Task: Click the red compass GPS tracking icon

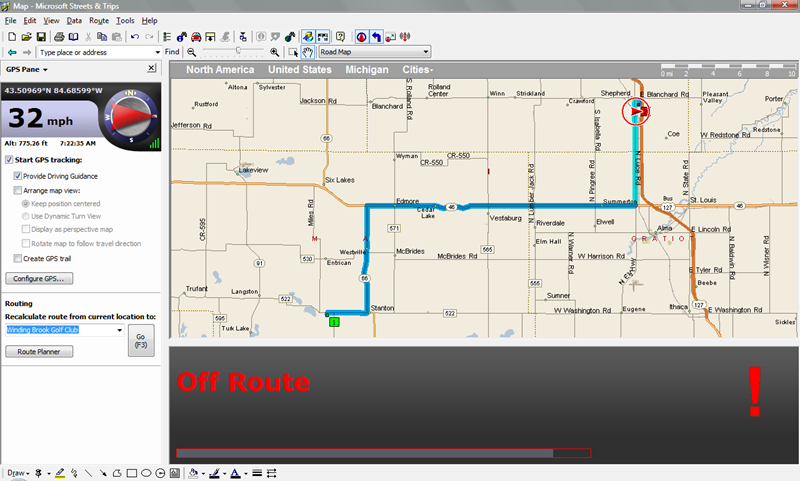Action: click(x=361, y=37)
